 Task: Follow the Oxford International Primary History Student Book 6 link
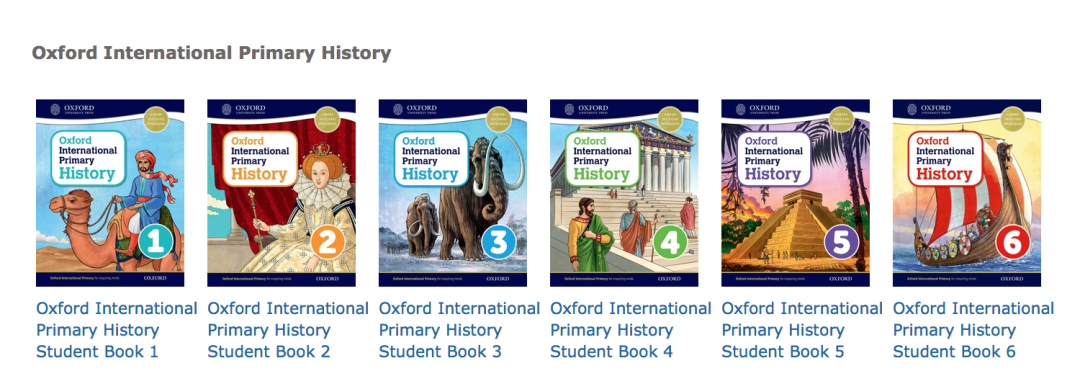click(974, 330)
